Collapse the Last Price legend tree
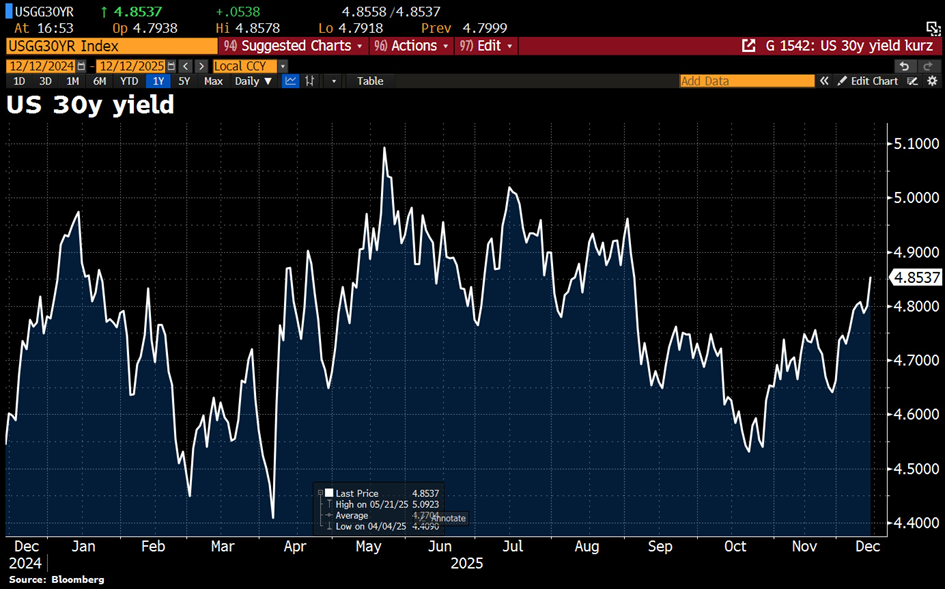This screenshot has height=589, width=945. (319, 493)
